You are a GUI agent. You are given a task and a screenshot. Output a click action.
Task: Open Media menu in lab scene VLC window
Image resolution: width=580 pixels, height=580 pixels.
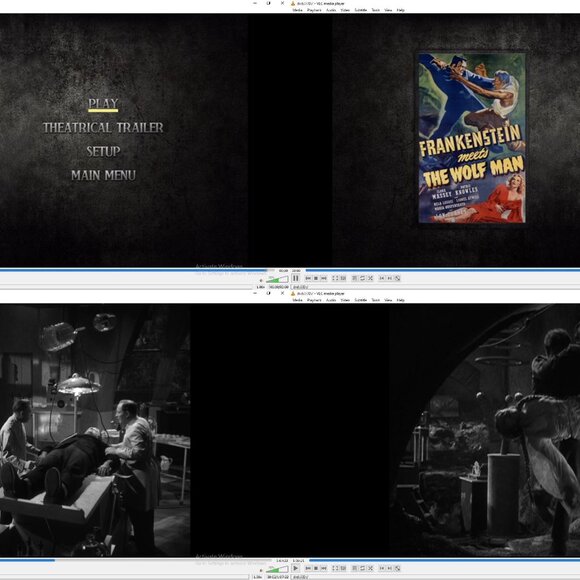coord(297,300)
